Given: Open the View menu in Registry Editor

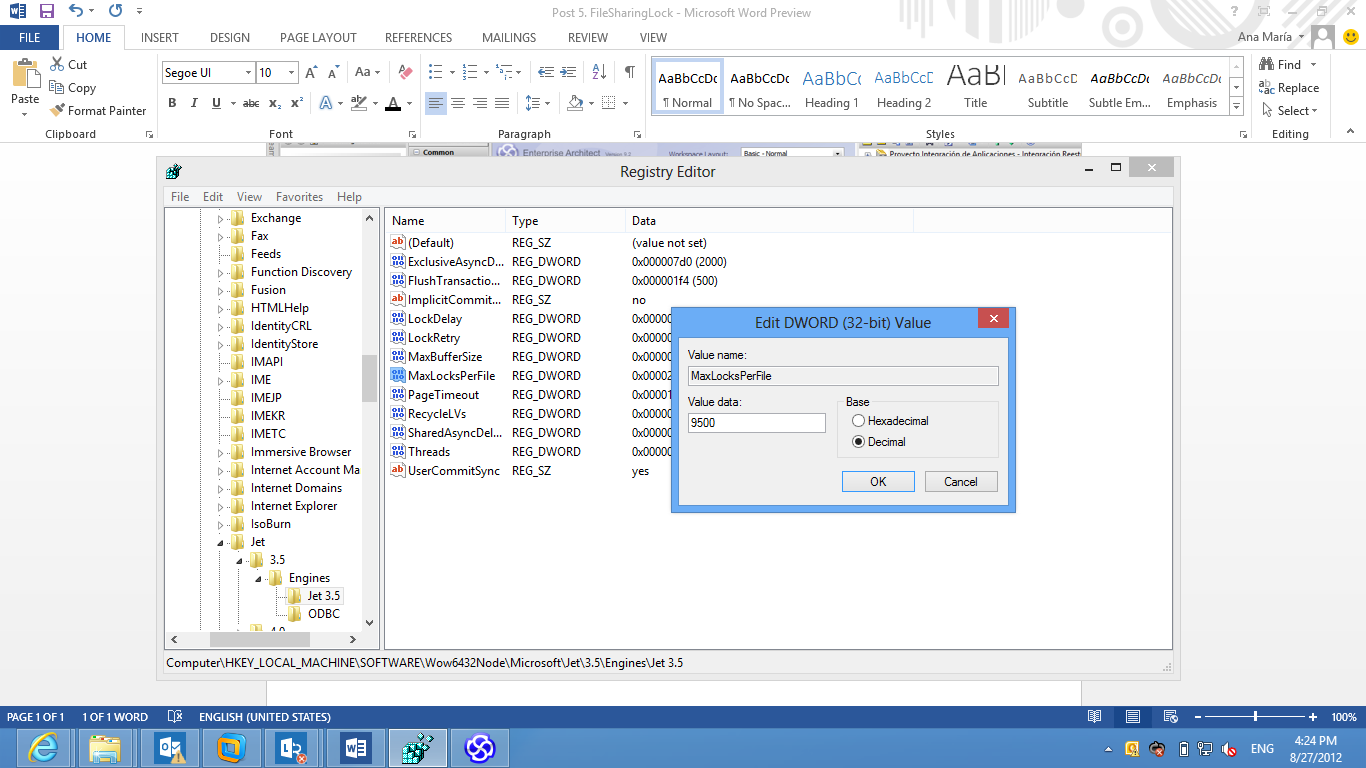Looking at the screenshot, I should click(x=250, y=197).
